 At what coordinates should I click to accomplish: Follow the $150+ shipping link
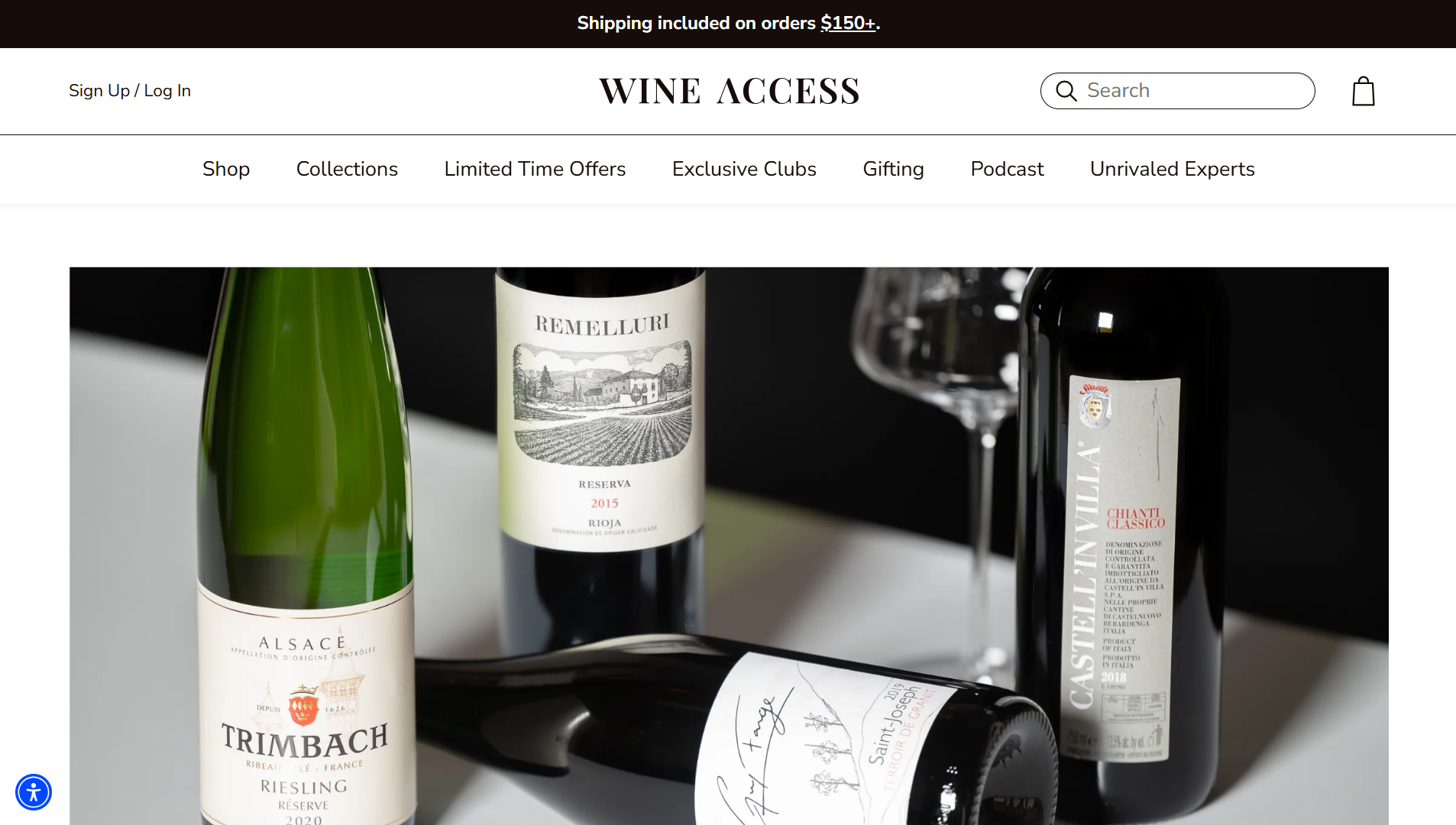point(848,23)
